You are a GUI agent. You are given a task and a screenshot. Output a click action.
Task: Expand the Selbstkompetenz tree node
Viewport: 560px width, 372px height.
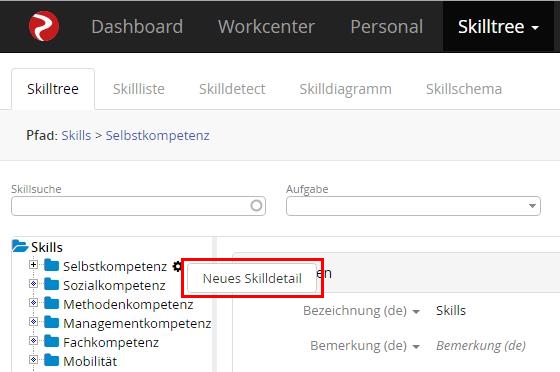point(33,265)
